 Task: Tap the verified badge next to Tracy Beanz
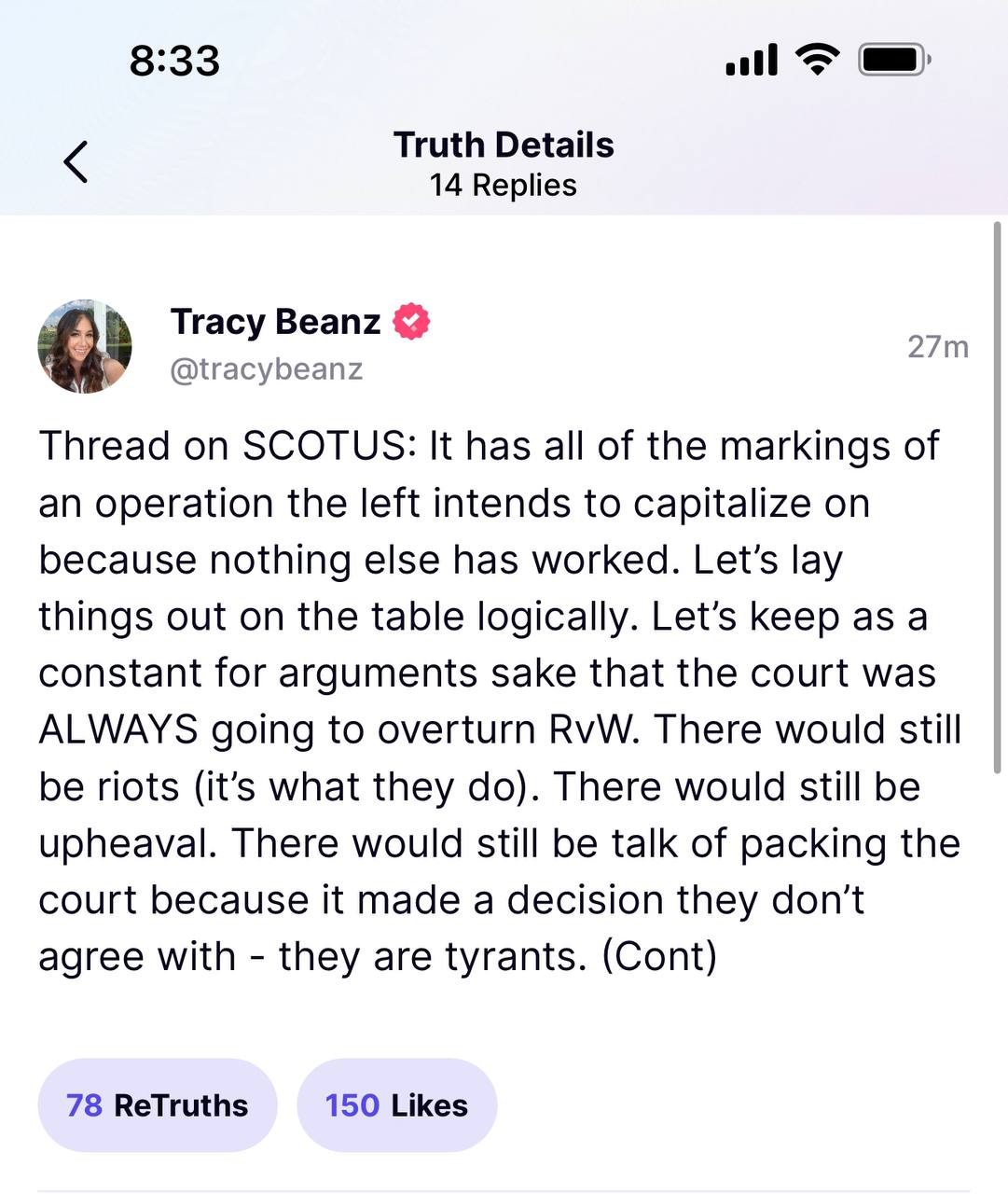coord(410,321)
